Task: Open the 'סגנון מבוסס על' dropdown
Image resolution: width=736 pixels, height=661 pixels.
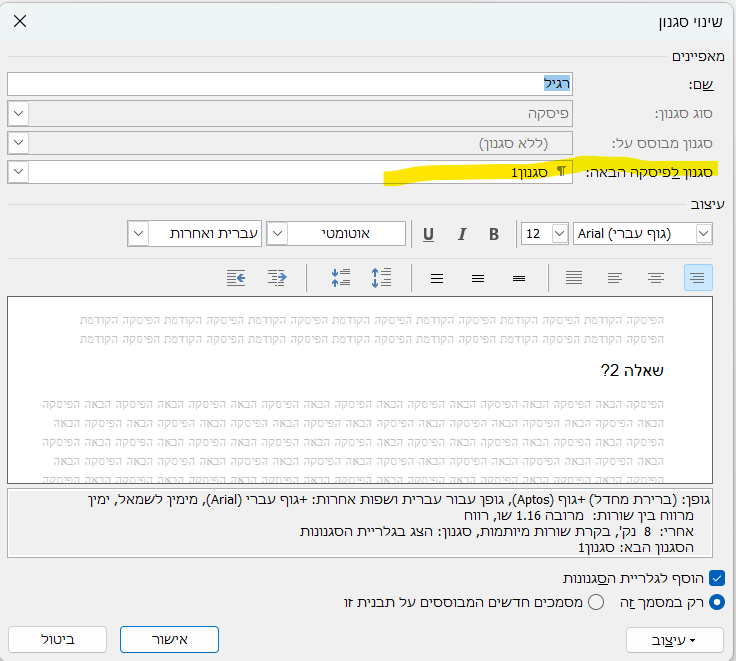Action: coord(18,143)
